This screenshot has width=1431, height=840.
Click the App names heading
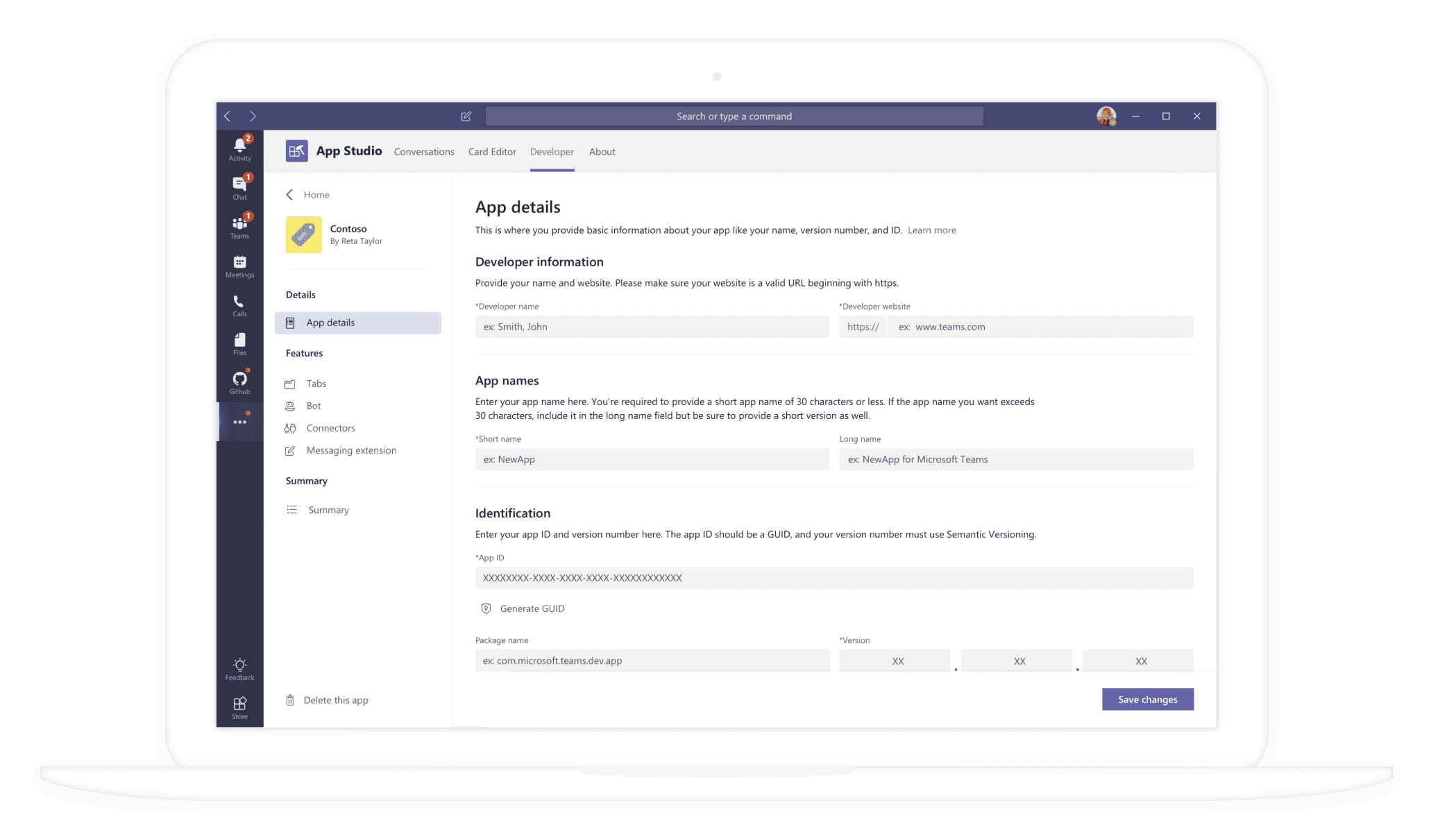point(507,381)
